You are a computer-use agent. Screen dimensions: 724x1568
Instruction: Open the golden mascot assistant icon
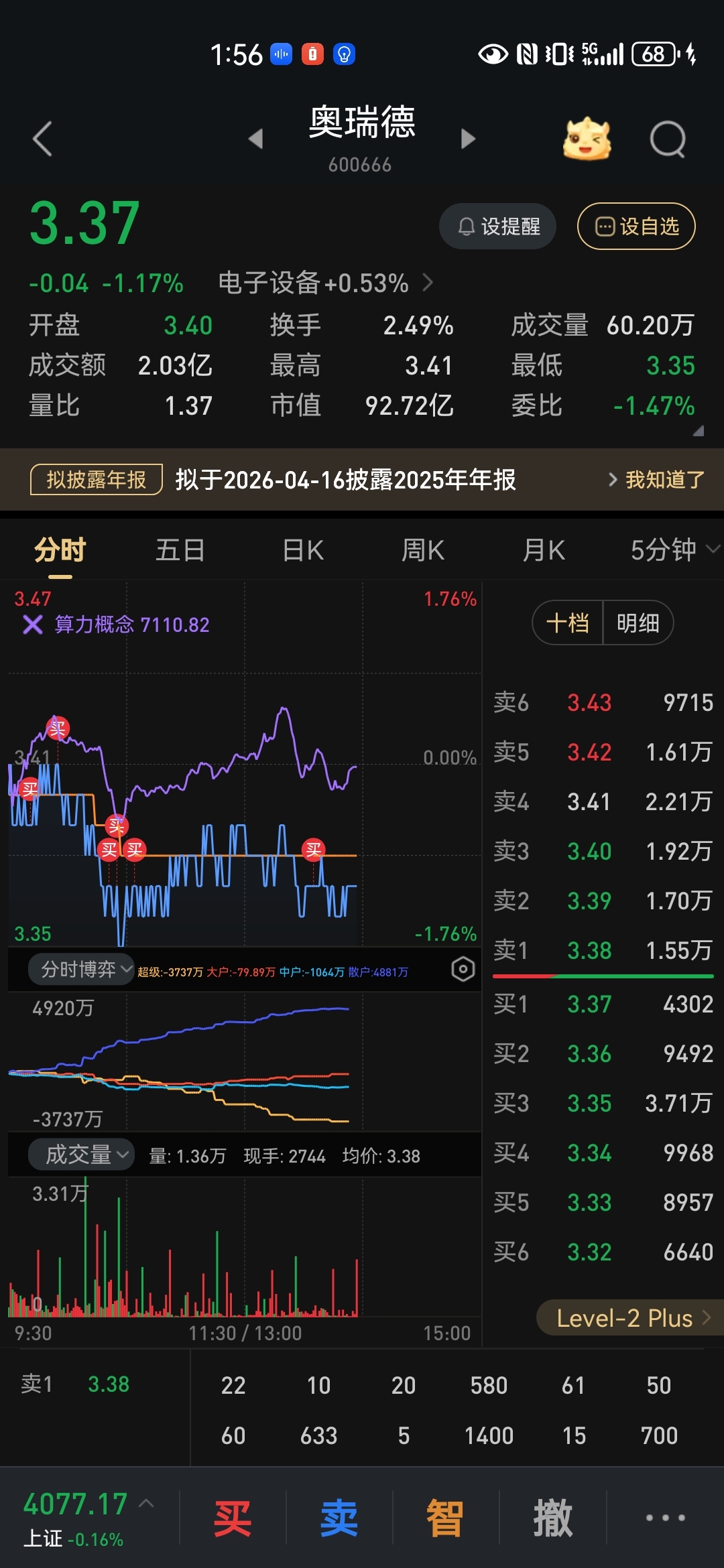coord(587,139)
